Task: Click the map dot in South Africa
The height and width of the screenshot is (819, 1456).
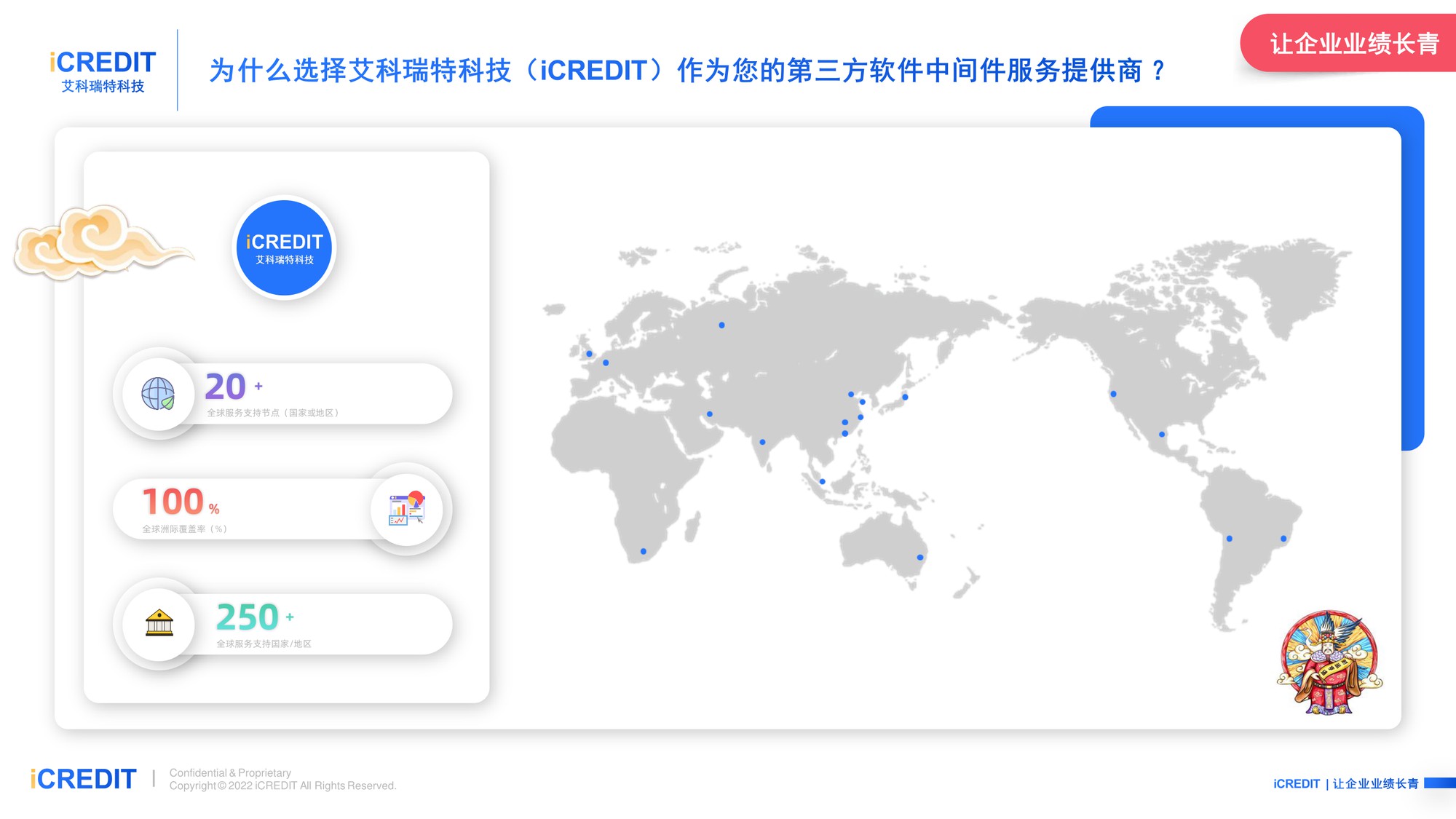Action: [644, 551]
